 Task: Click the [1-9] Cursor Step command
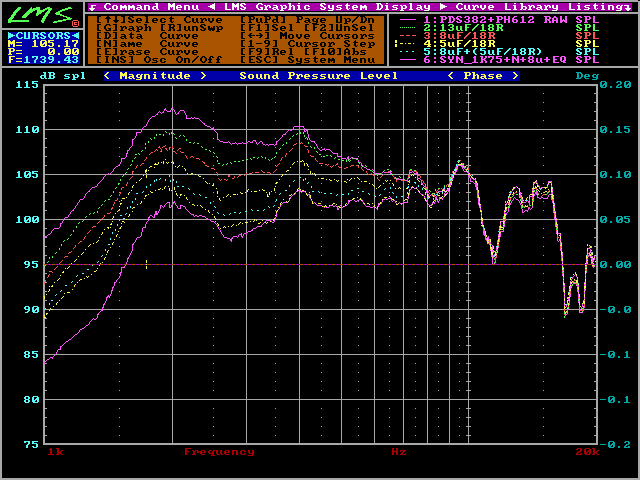pyautogui.click(x=307, y=44)
